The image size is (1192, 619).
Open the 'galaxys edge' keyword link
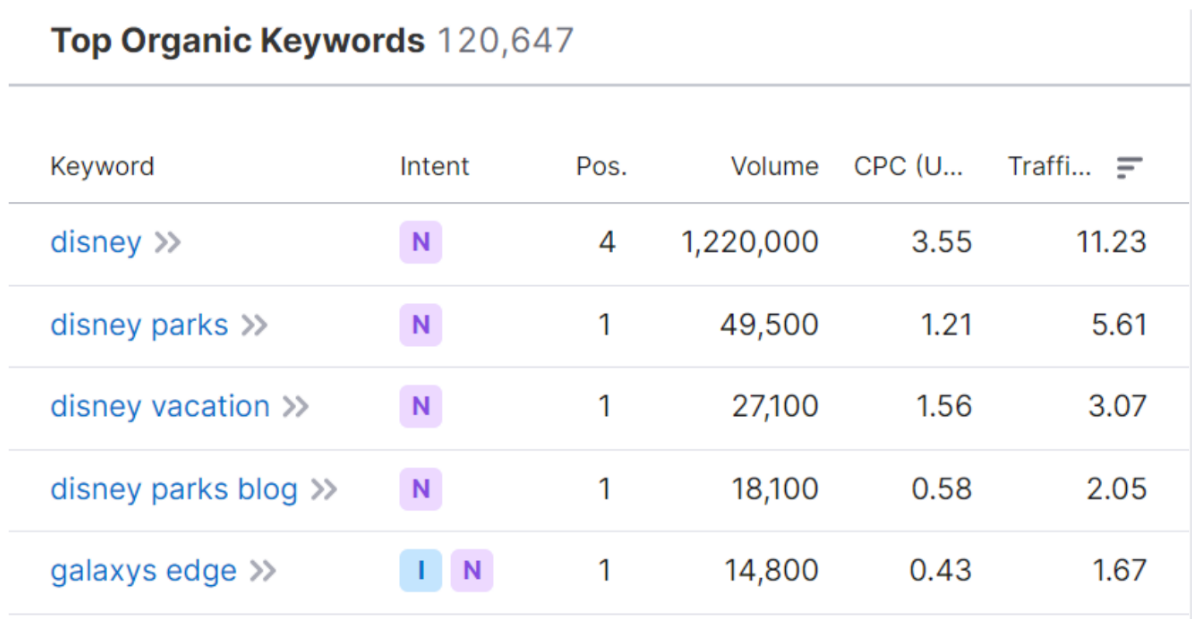click(x=144, y=571)
